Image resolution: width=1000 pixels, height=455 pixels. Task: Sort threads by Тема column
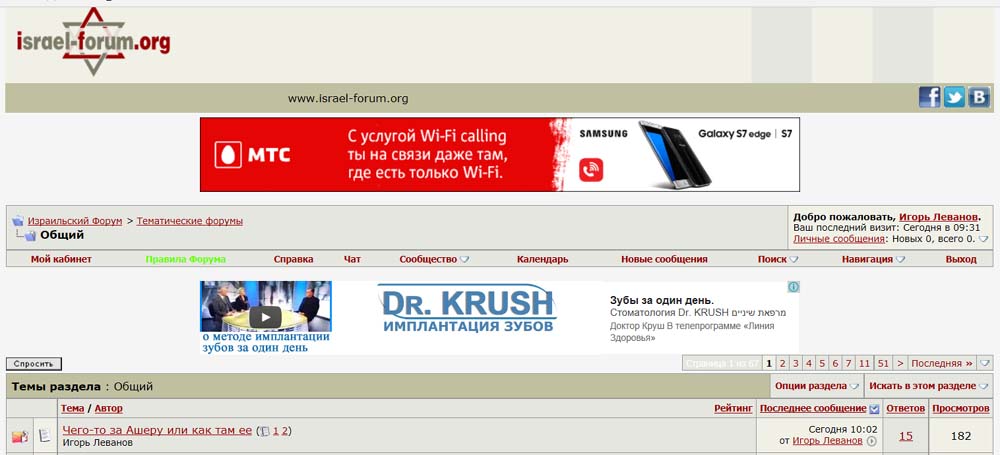pos(72,408)
